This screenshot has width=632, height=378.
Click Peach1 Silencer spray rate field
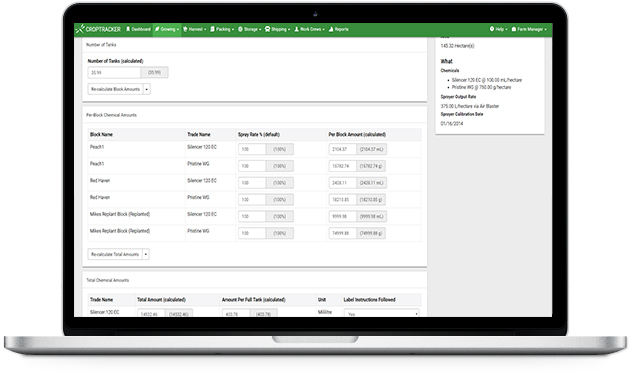point(252,149)
